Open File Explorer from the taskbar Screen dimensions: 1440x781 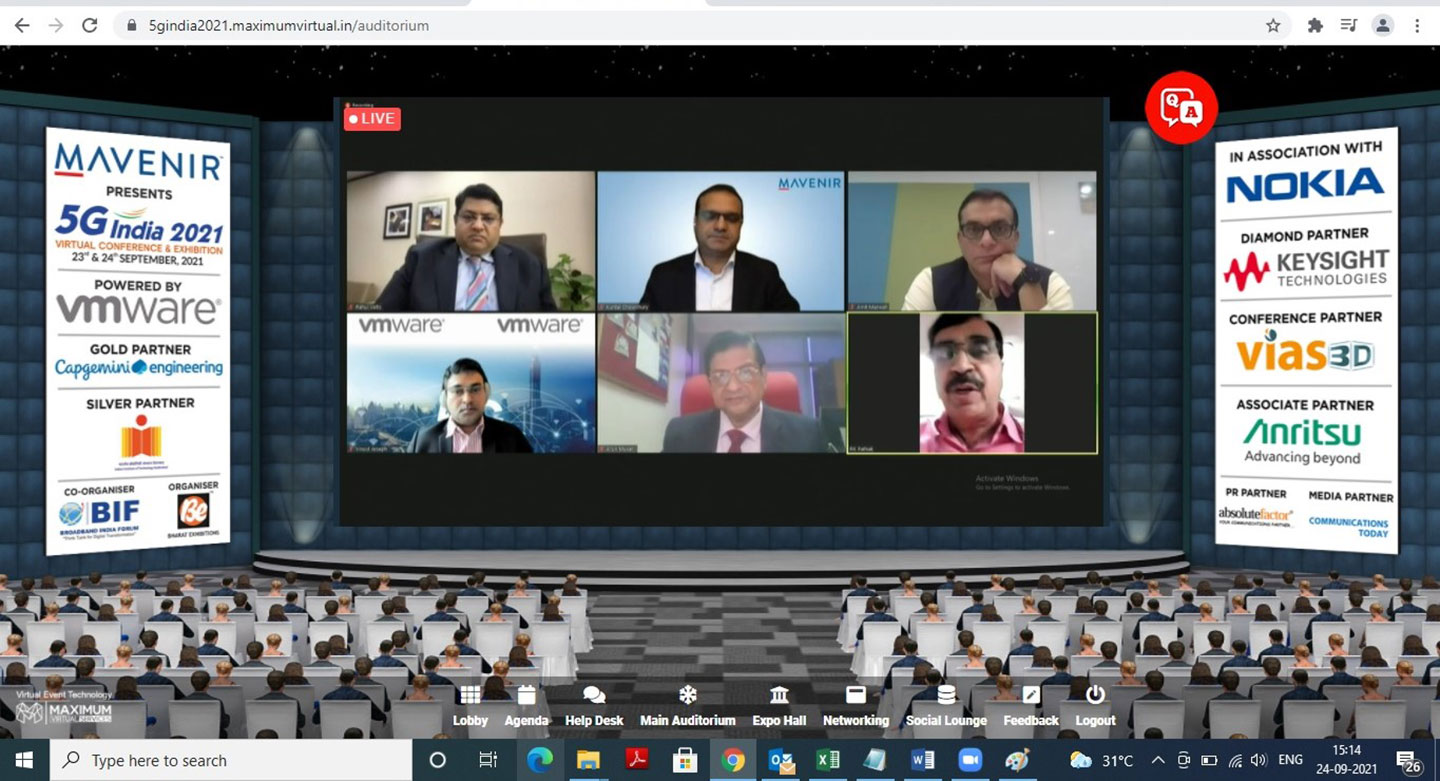[587, 760]
